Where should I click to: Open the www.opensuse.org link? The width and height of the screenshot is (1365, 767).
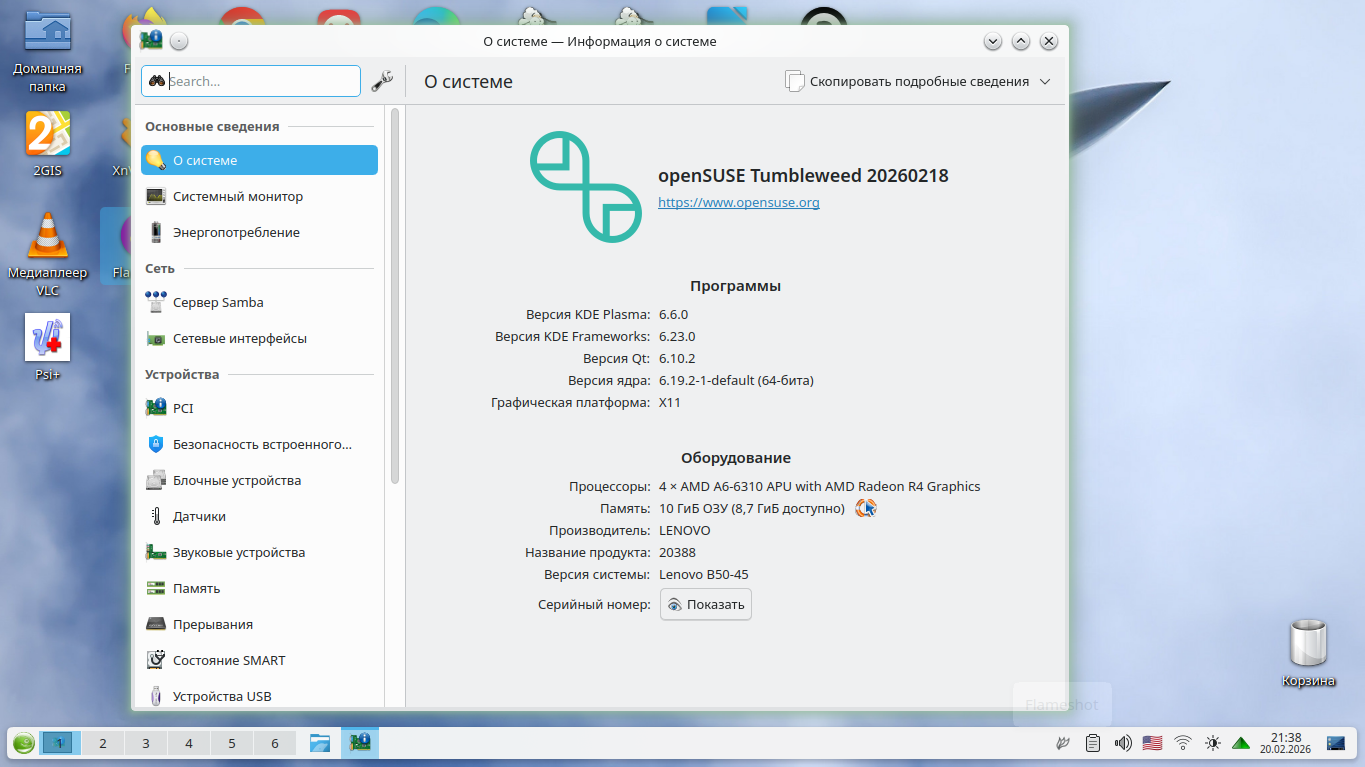[738, 202]
